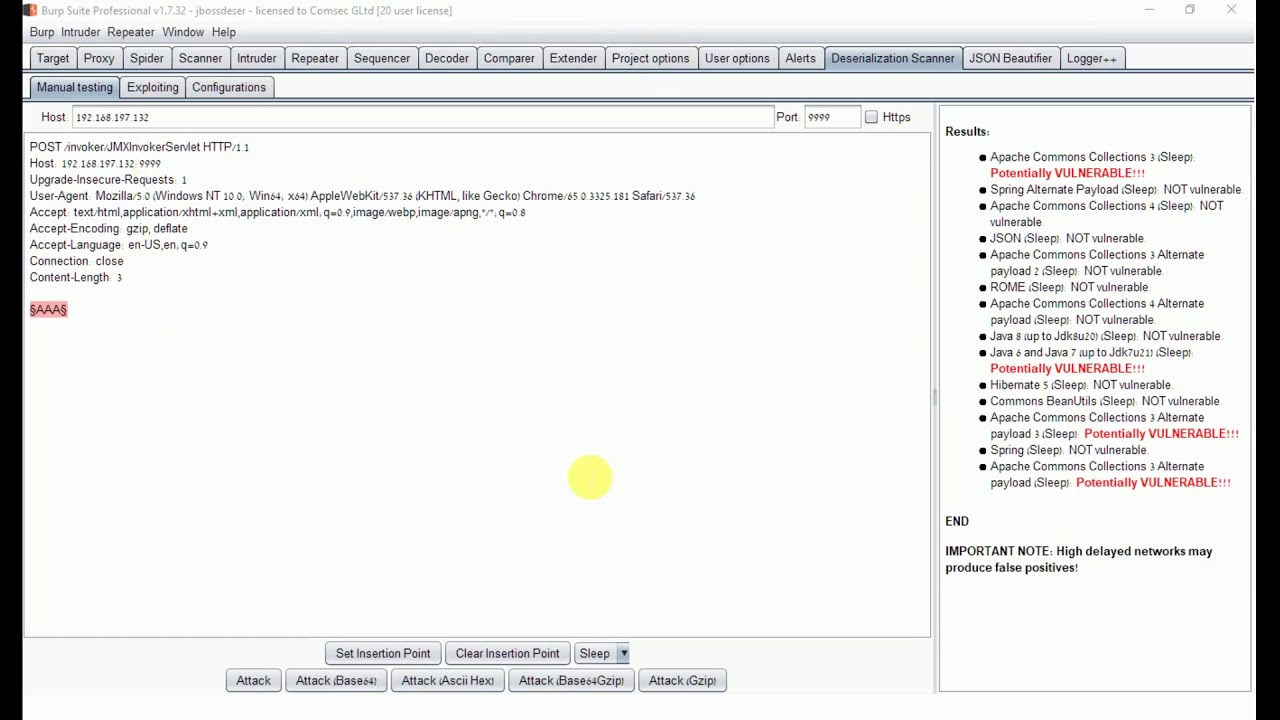Click the Clear Insertion Point button

(507, 653)
